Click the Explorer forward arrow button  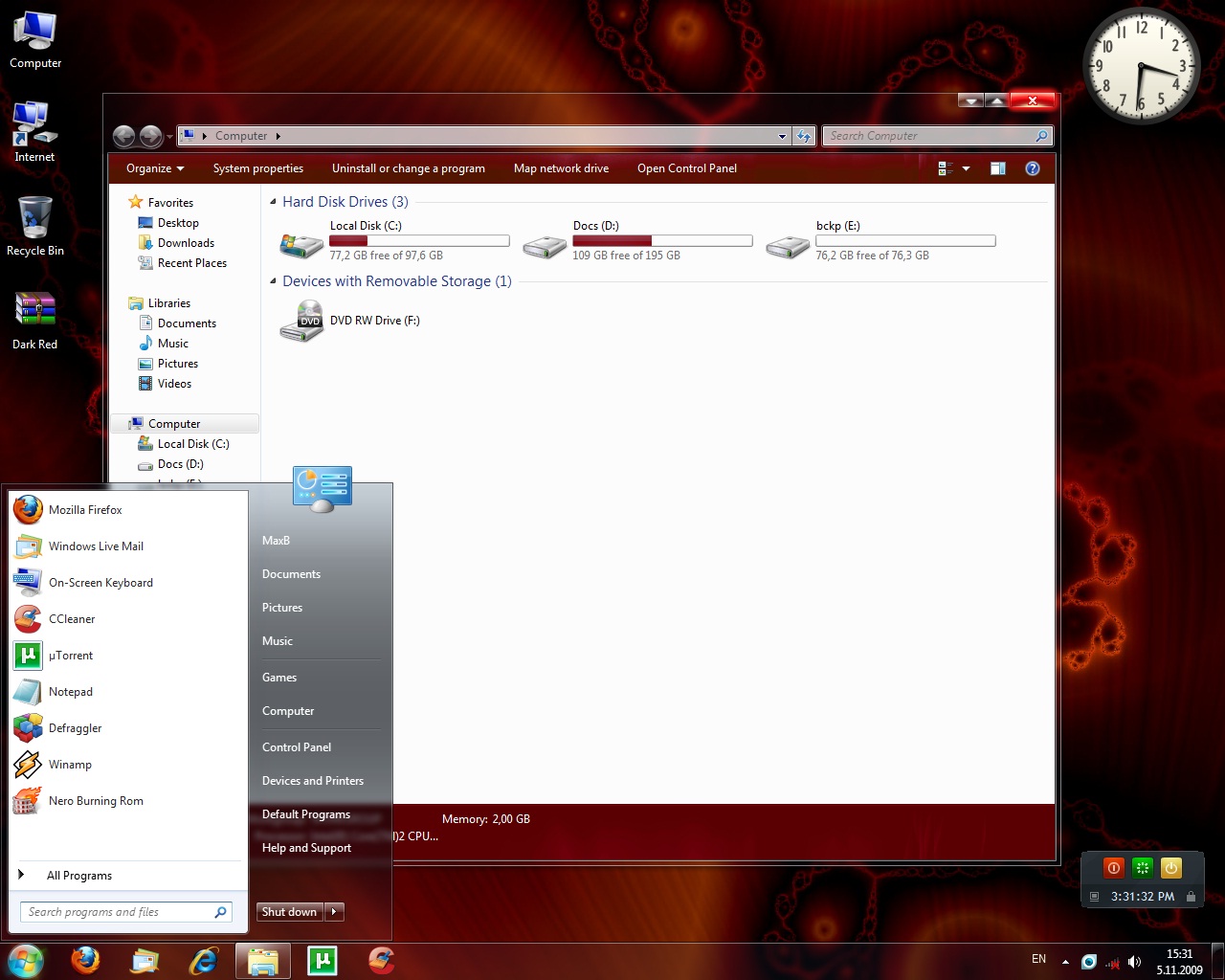point(151,136)
